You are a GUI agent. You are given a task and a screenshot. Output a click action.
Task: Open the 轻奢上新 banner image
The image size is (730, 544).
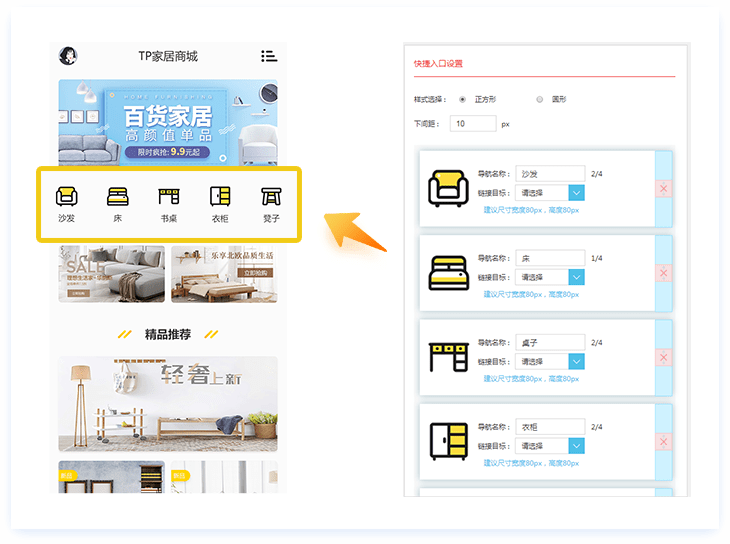click(168, 404)
